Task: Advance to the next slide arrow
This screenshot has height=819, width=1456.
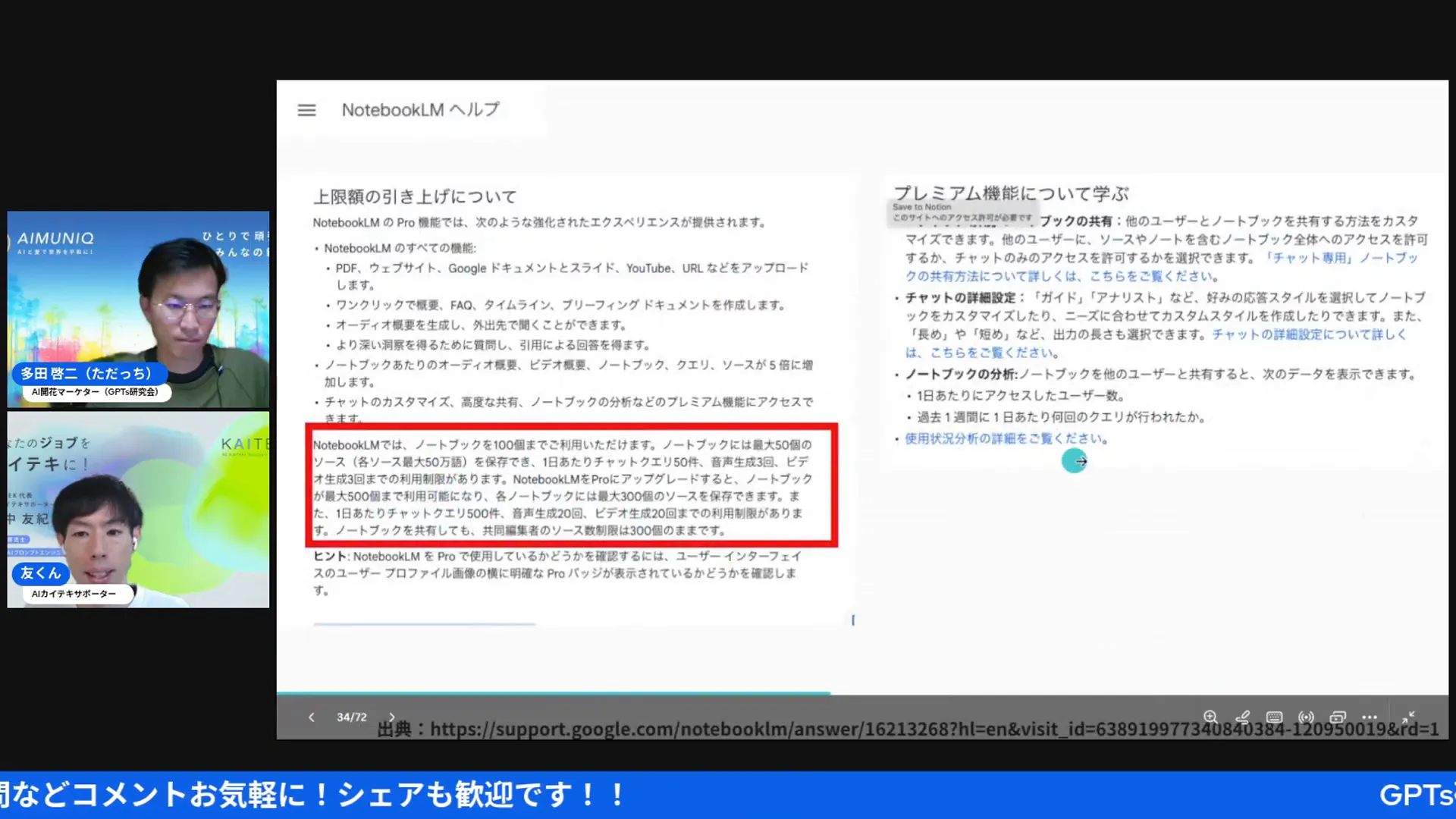Action: [391, 717]
